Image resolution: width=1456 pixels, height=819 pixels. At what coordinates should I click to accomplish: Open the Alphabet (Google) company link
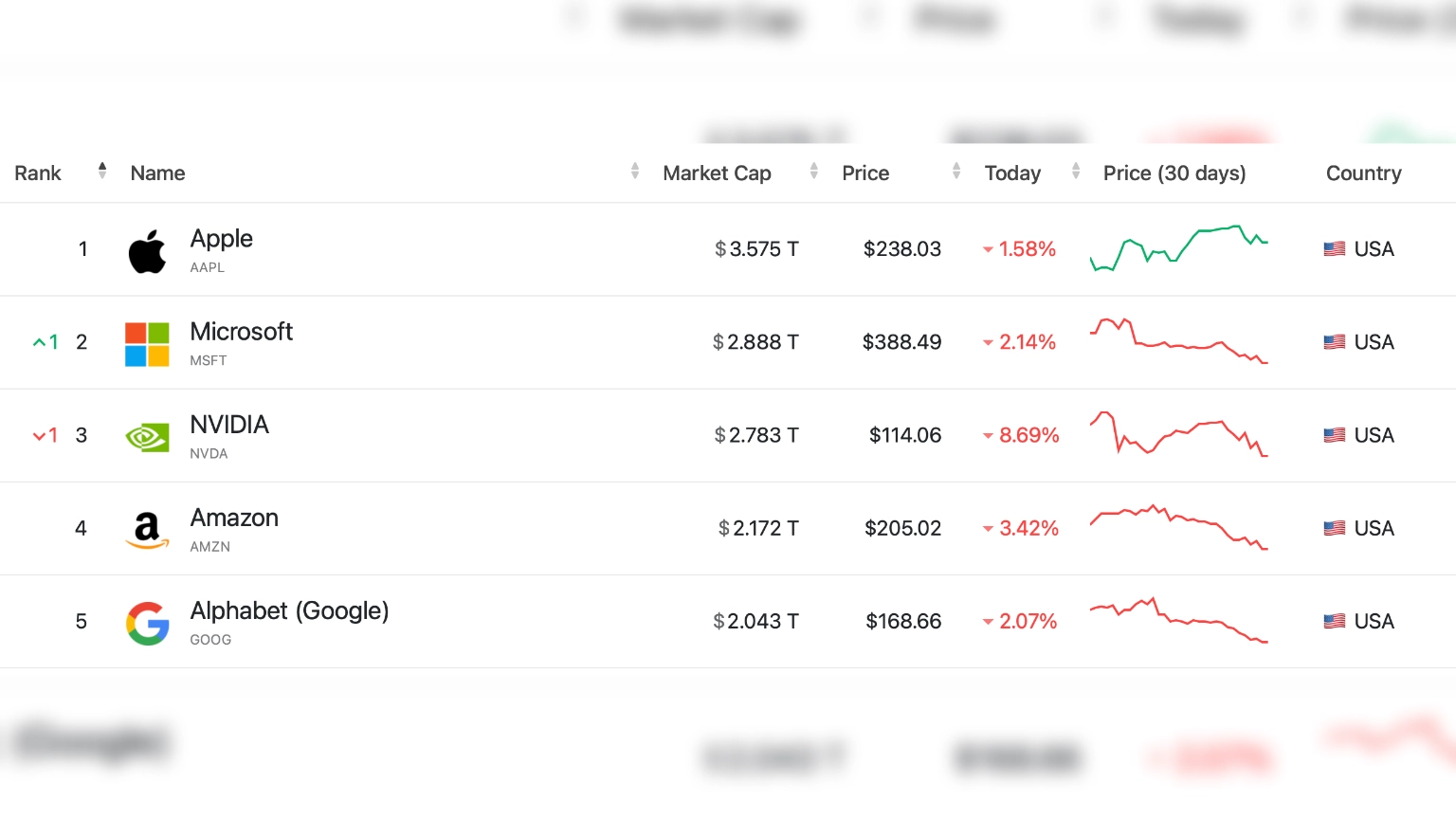(289, 611)
